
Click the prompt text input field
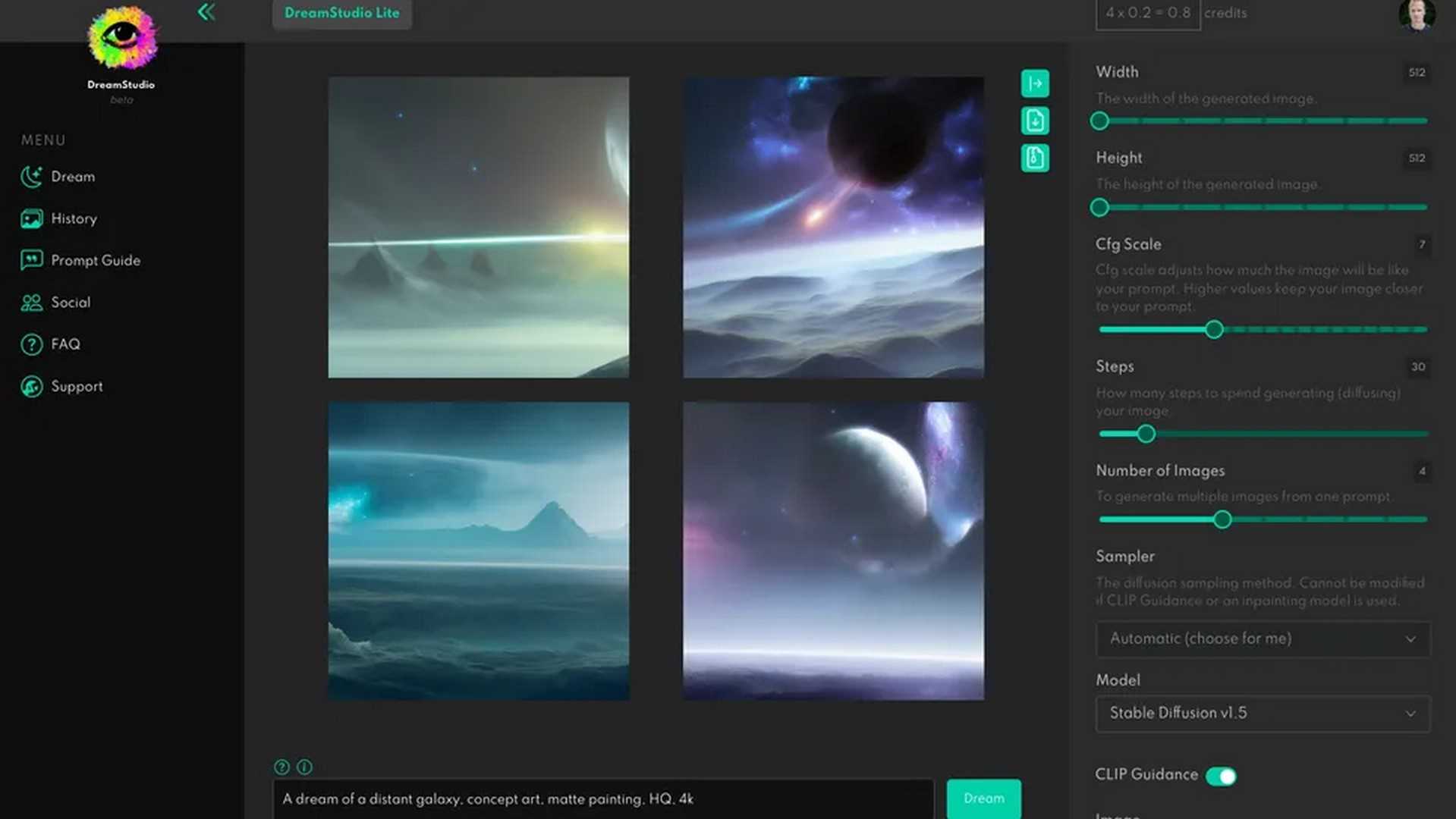[x=603, y=799]
